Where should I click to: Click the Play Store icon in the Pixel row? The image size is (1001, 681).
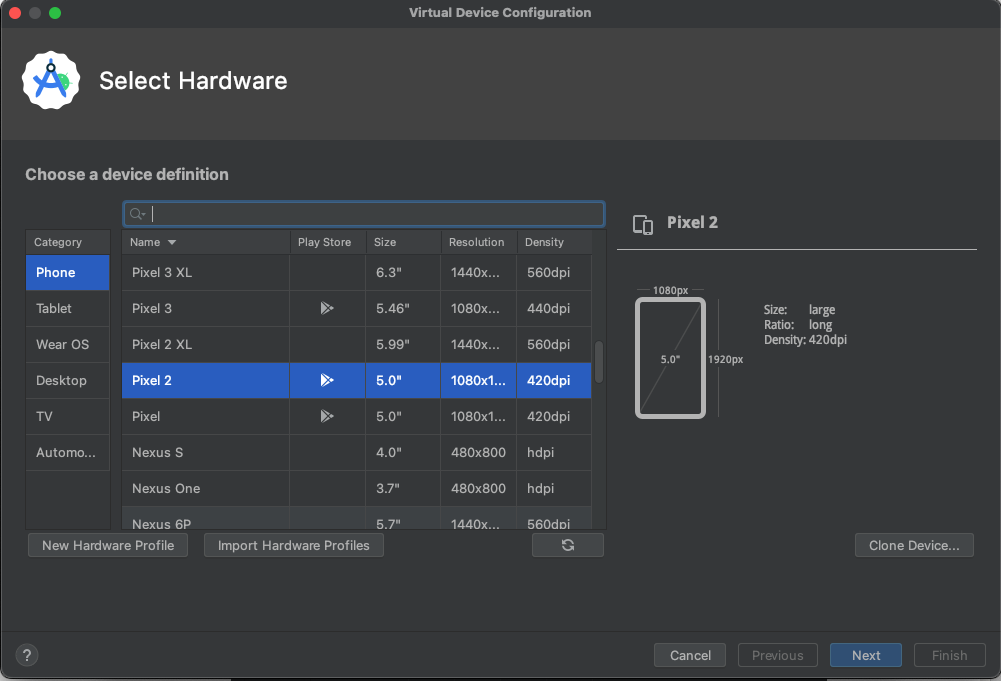coord(327,416)
